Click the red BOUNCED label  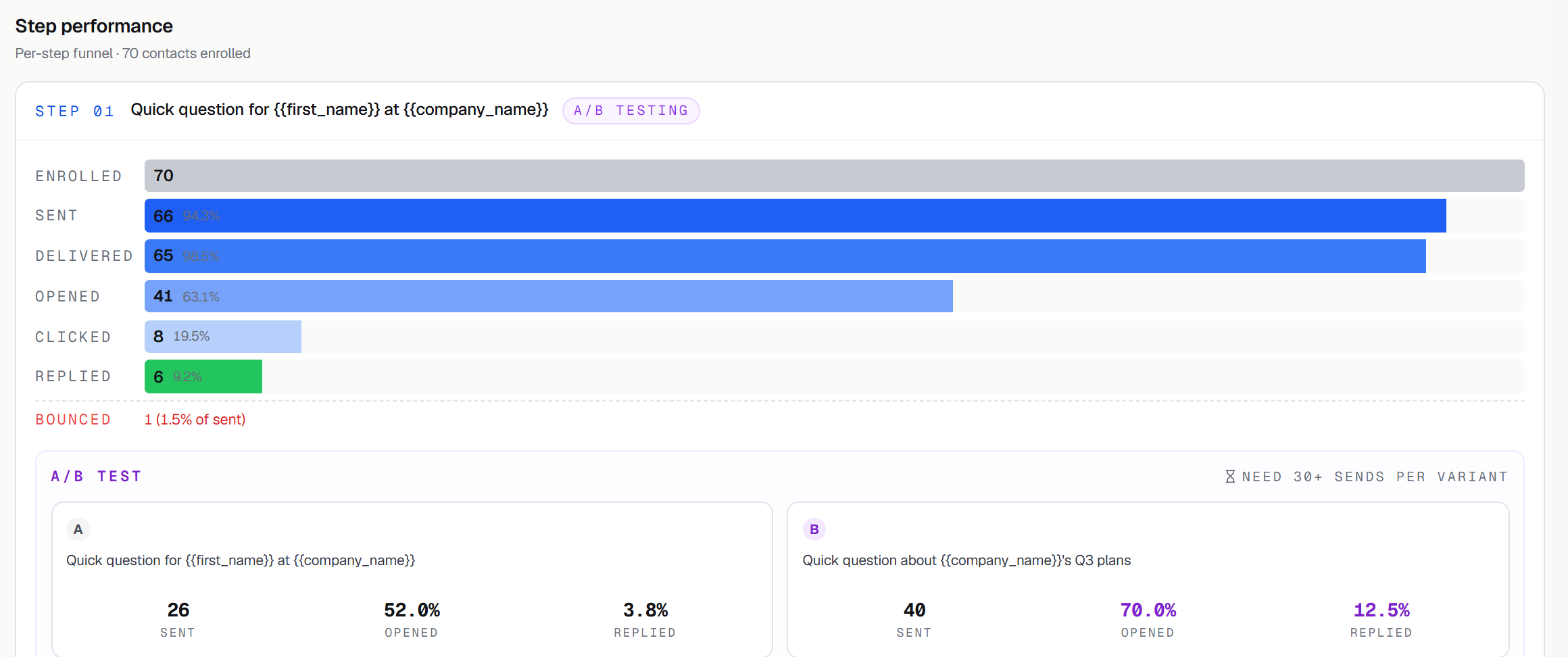73,420
